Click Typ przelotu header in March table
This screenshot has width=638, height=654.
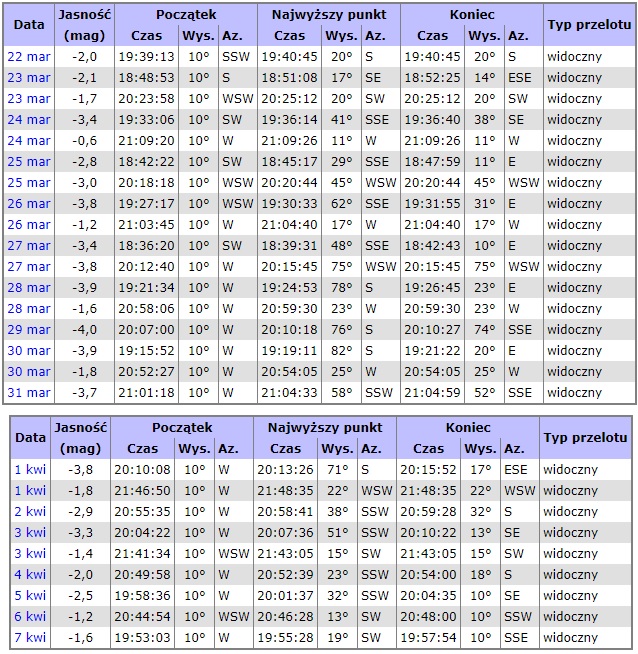[589, 25]
